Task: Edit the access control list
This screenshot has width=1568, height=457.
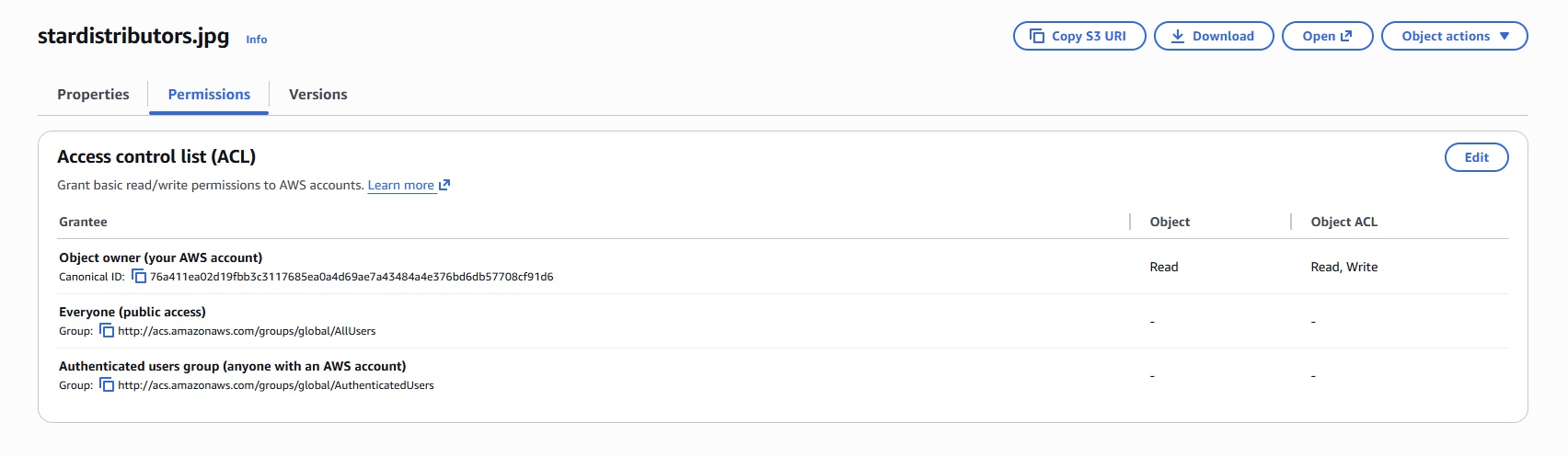Action: pos(1476,157)
